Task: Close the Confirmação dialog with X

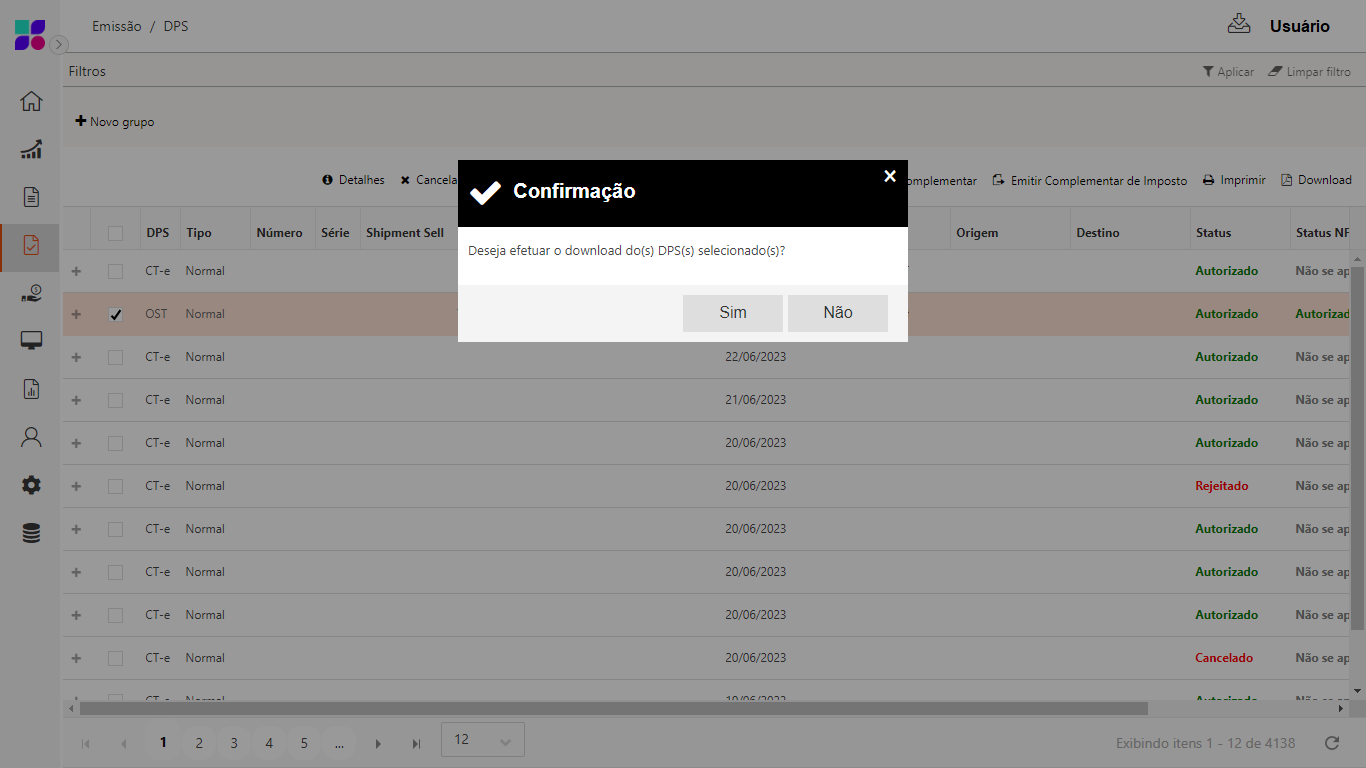Action: pyautogui.click(x=889, y=176)
